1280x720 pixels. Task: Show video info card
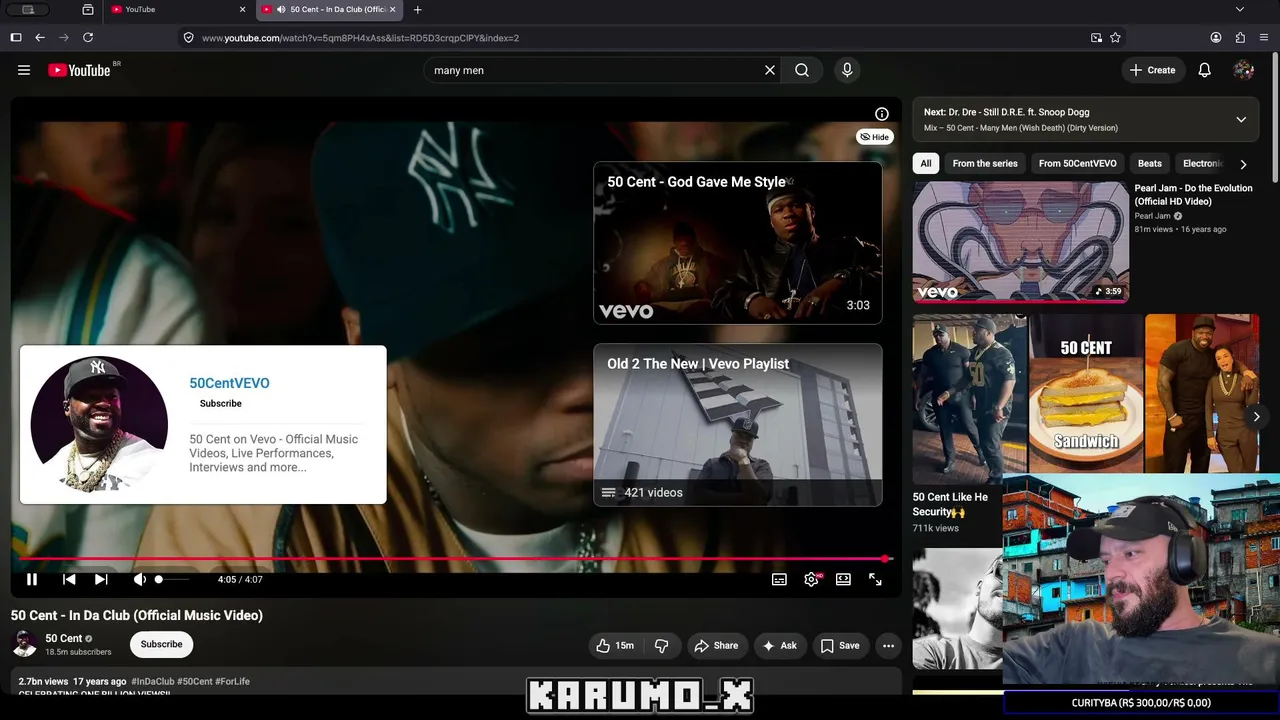coord(881,114)
